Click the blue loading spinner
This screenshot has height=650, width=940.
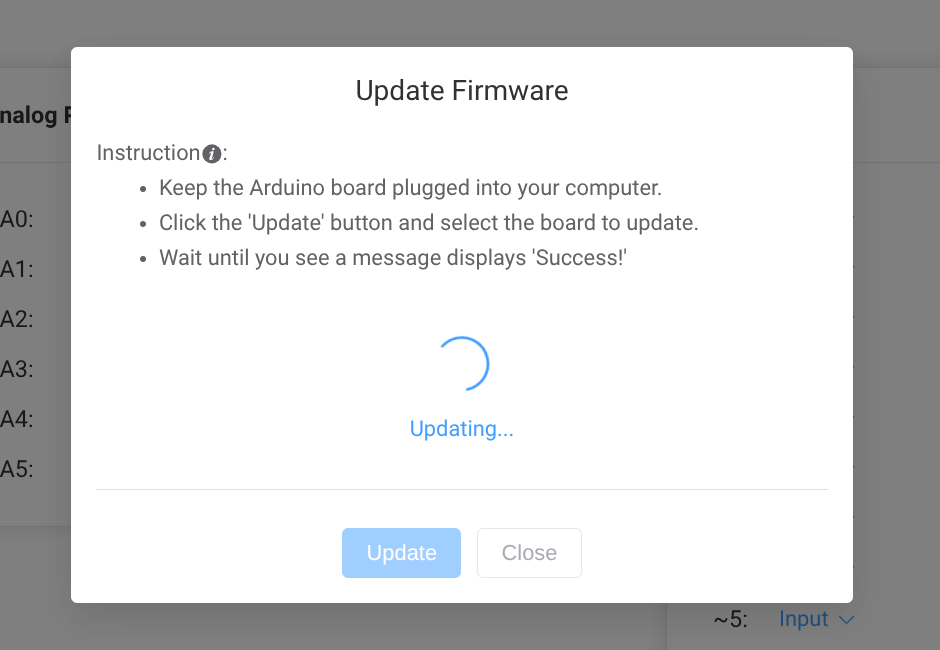462,364
